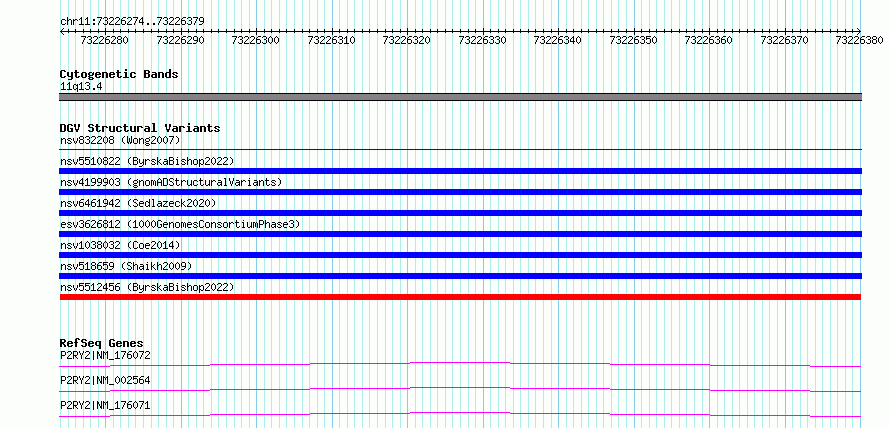Image resolution: width=890 pixels, height=428 pixels.
Task: Click ruler coordinate 73226290
Action: point(180,40)
